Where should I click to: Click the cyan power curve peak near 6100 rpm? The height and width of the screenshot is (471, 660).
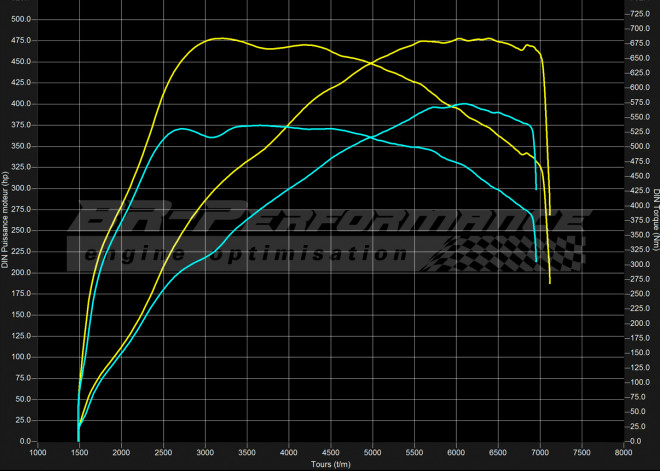pyautogui.click(x=463, y=104)
